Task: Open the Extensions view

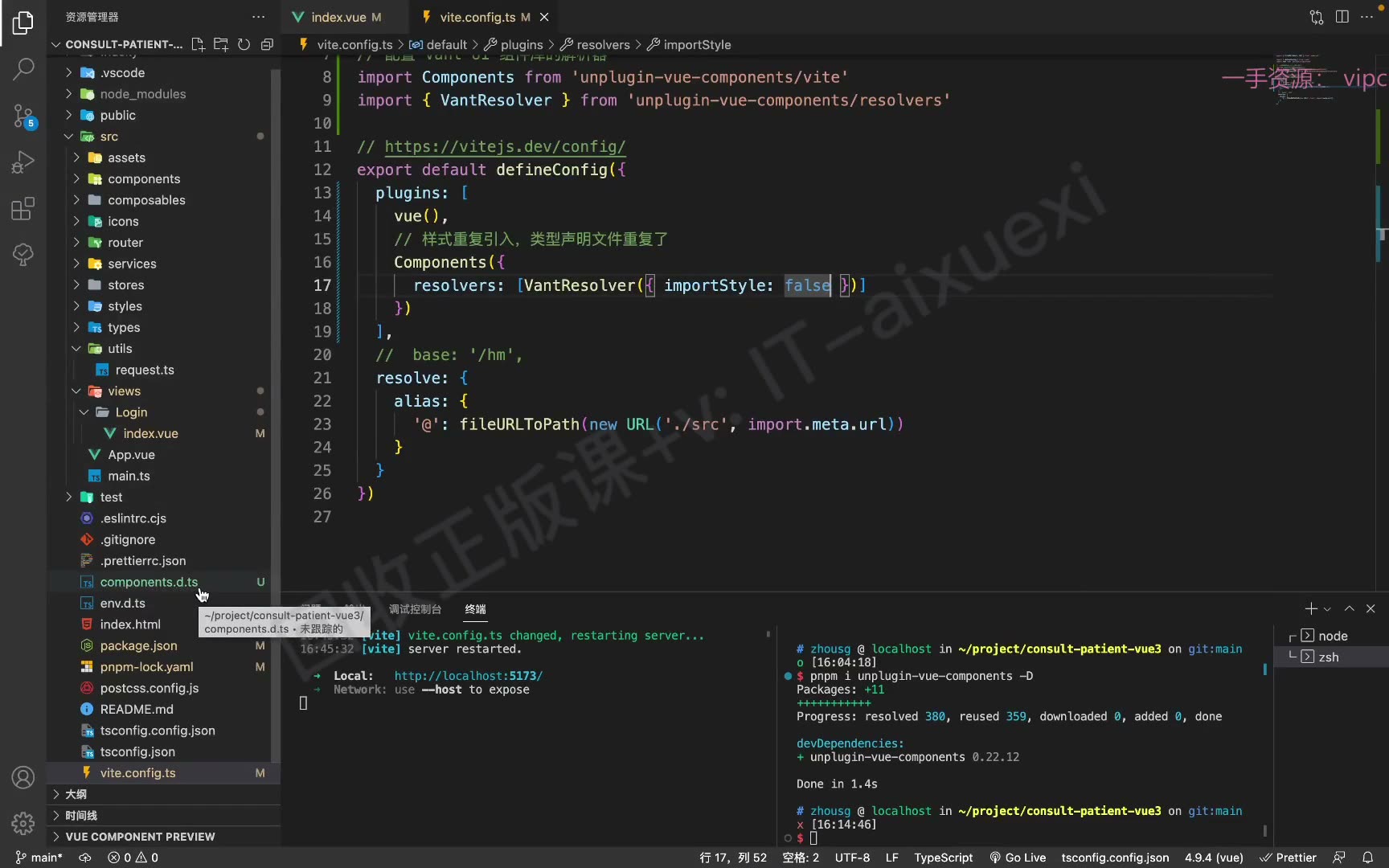Action: (x=23, y=209)
